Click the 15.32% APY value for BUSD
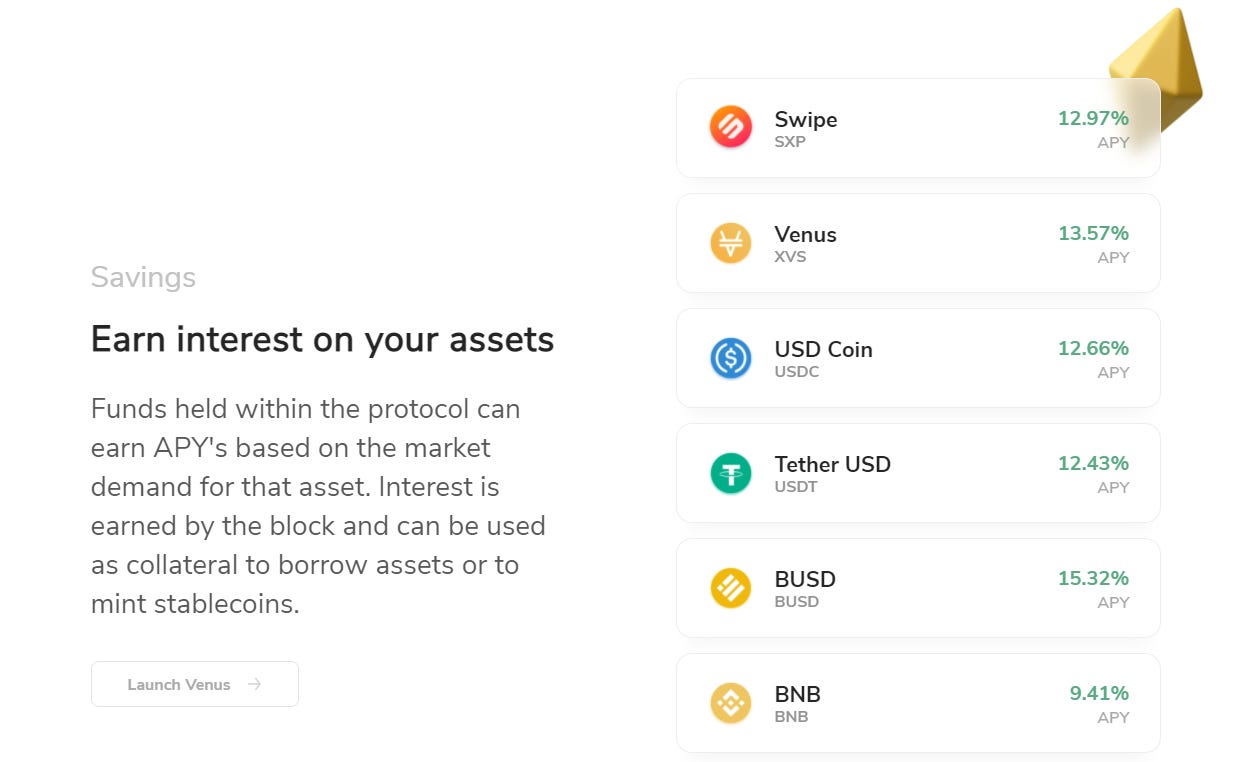The width and height of the screenshot is (1254, 762). [x=1093, y=578]
